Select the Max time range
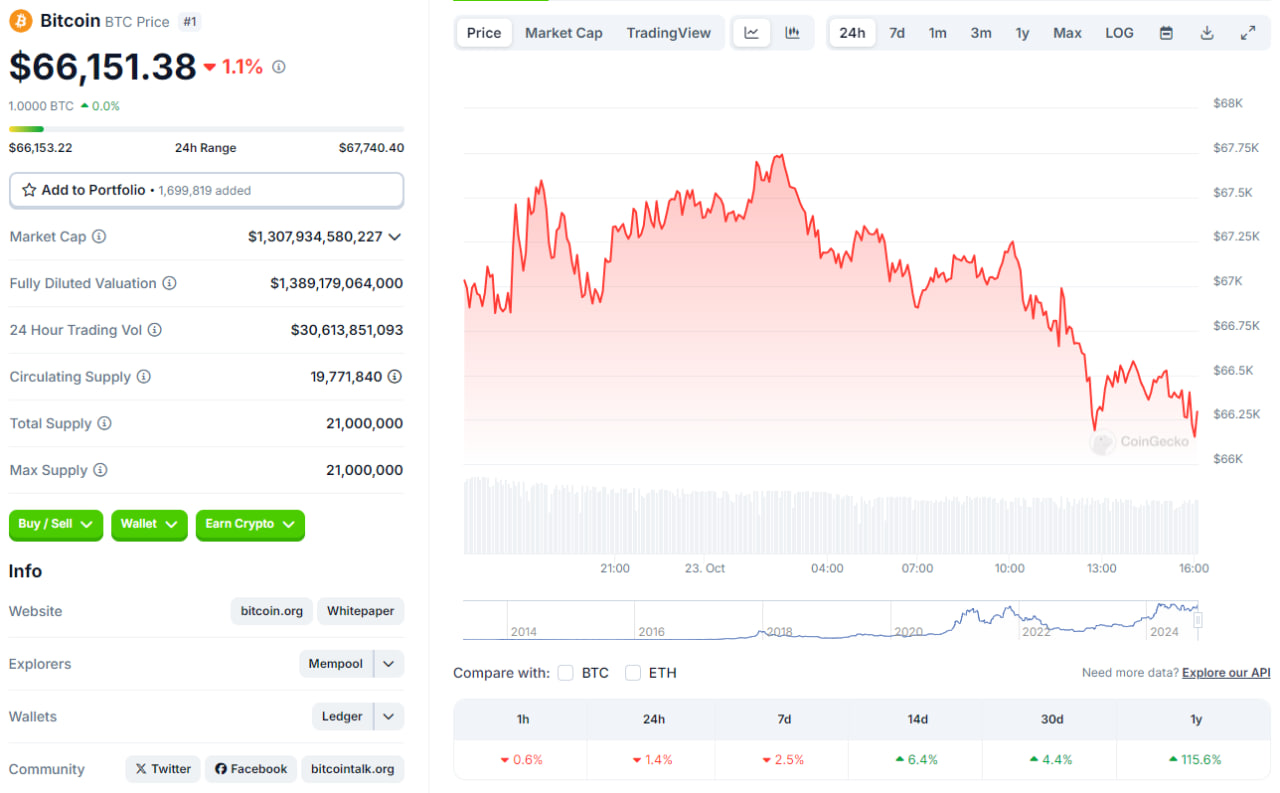The width and height of the screenshot is (1280, 793). (x=1067, y=33)
